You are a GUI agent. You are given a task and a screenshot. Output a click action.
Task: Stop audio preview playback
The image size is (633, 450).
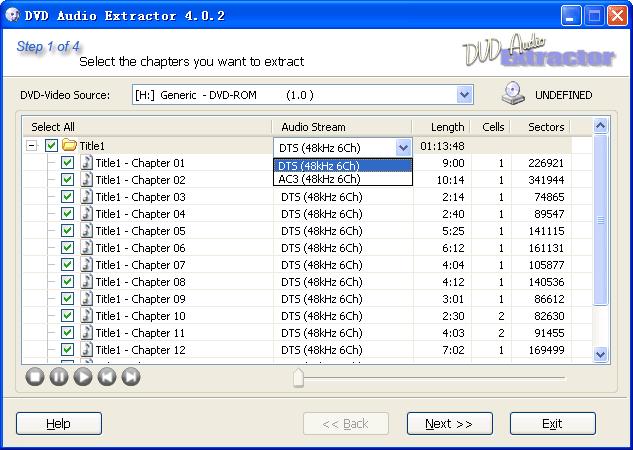point(35,377)
